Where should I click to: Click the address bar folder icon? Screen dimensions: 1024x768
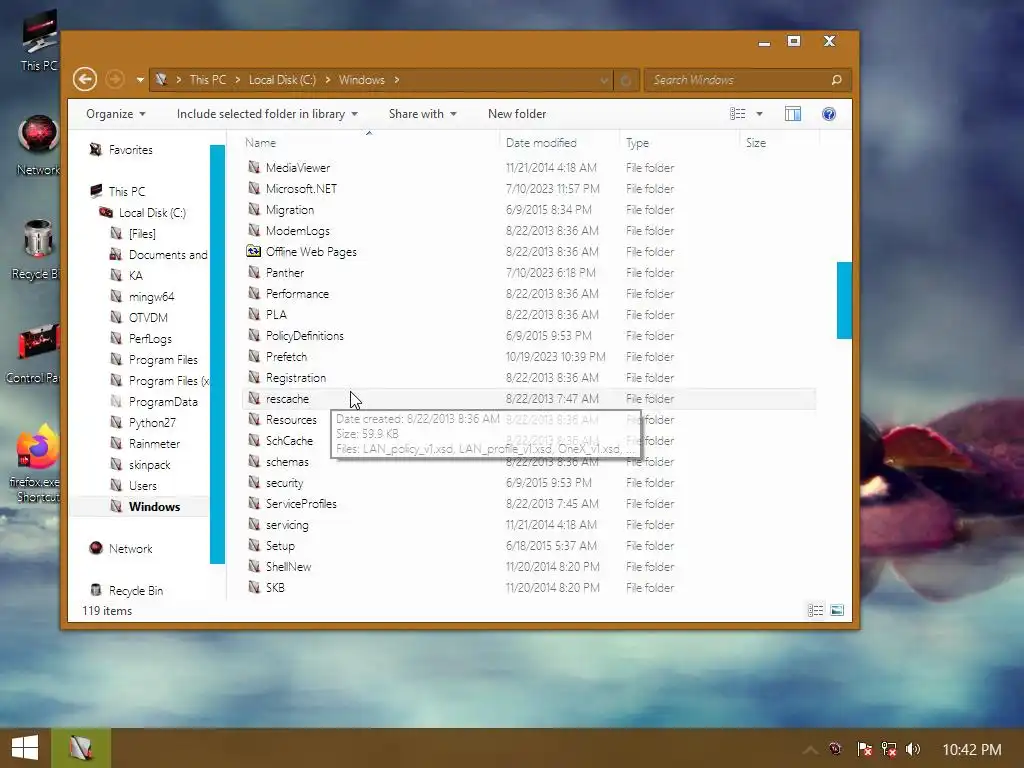click(x=161, y=80)
